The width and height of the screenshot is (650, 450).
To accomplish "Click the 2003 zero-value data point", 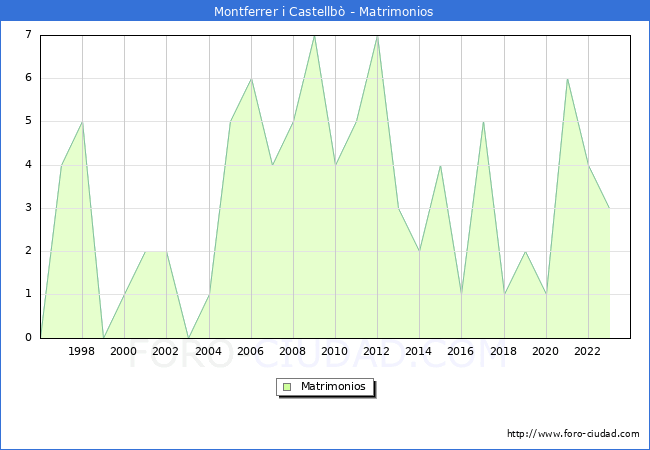I will (x=188, y=337).
